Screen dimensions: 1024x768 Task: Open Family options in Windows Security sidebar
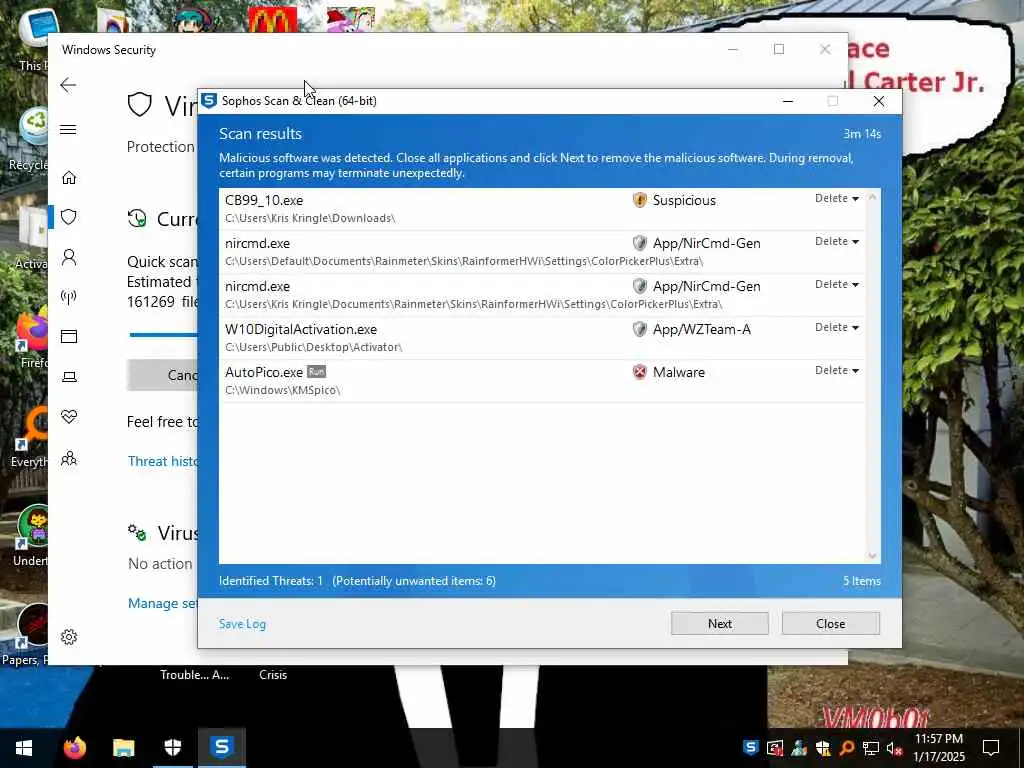click(x=69, y=458)
